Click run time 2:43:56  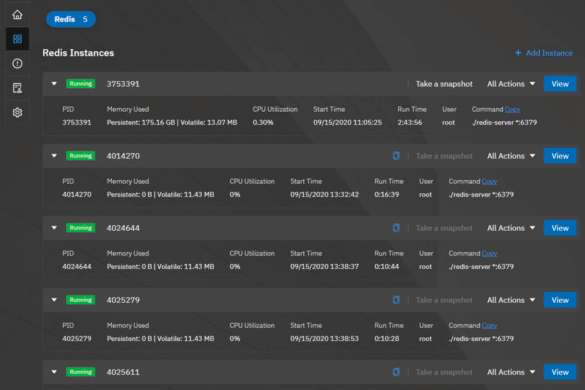point(410,122)
